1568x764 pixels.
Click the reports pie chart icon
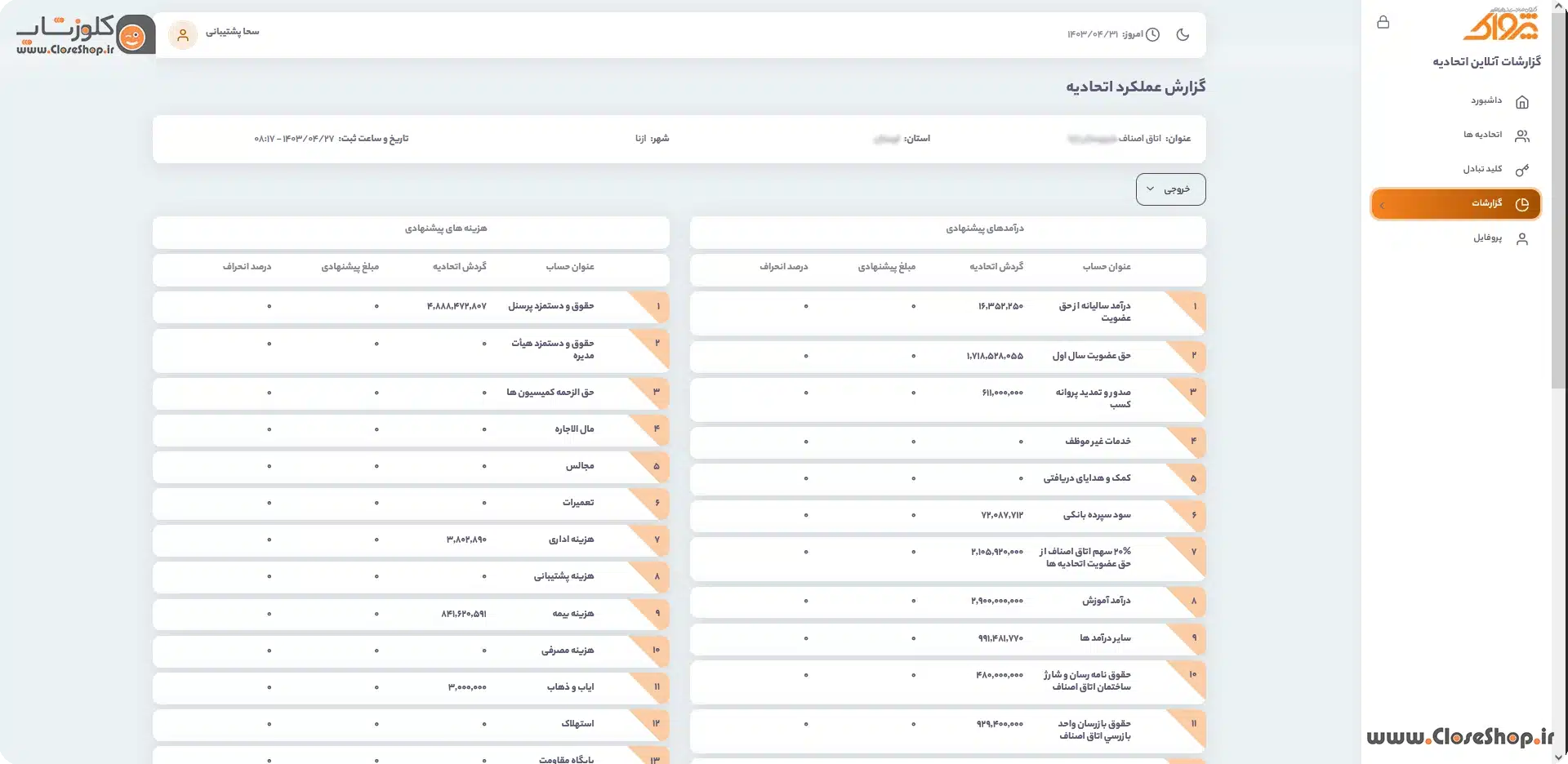click(1522, 204)
